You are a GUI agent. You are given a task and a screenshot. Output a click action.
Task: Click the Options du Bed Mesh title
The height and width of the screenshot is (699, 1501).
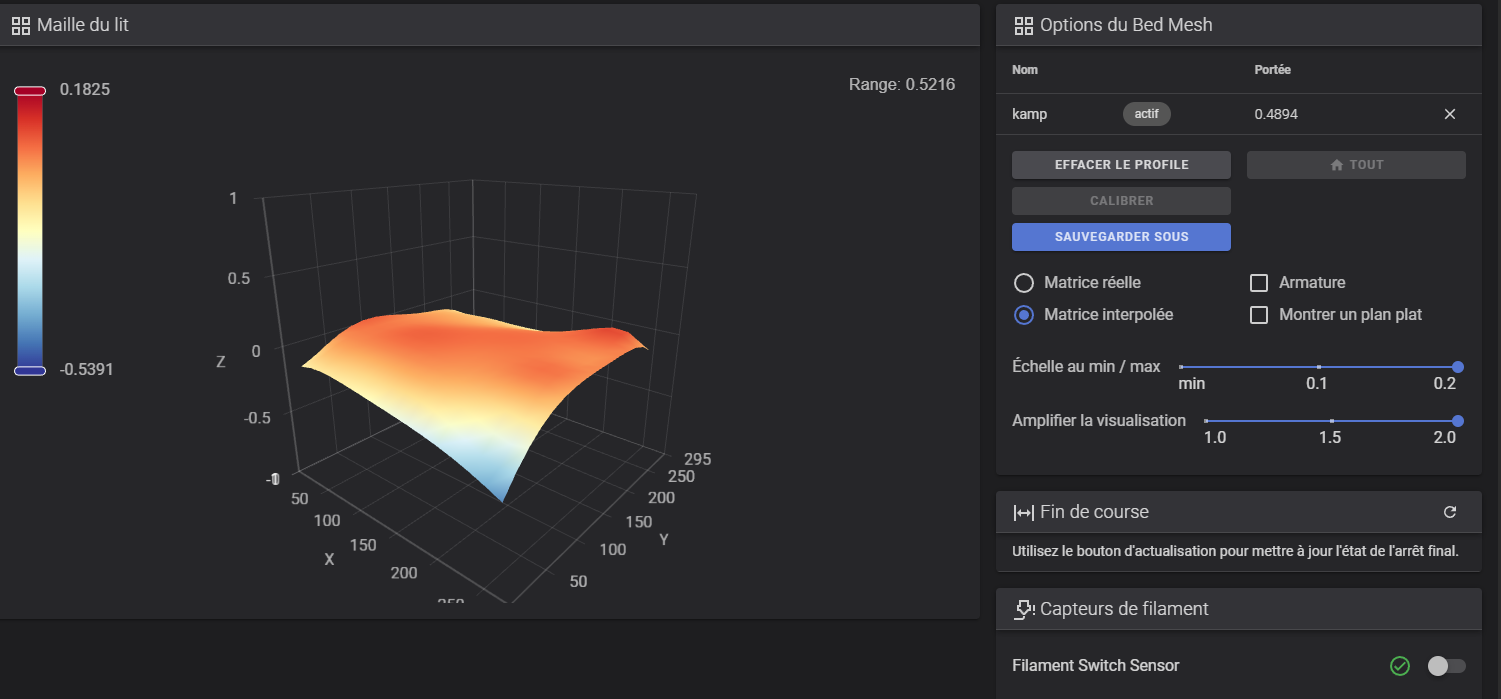pyautogui.click(x=1126, y=25)
